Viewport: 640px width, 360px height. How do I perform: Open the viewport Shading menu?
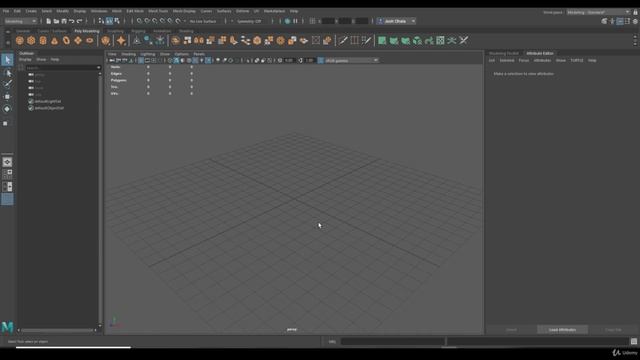tap(129, 54)
